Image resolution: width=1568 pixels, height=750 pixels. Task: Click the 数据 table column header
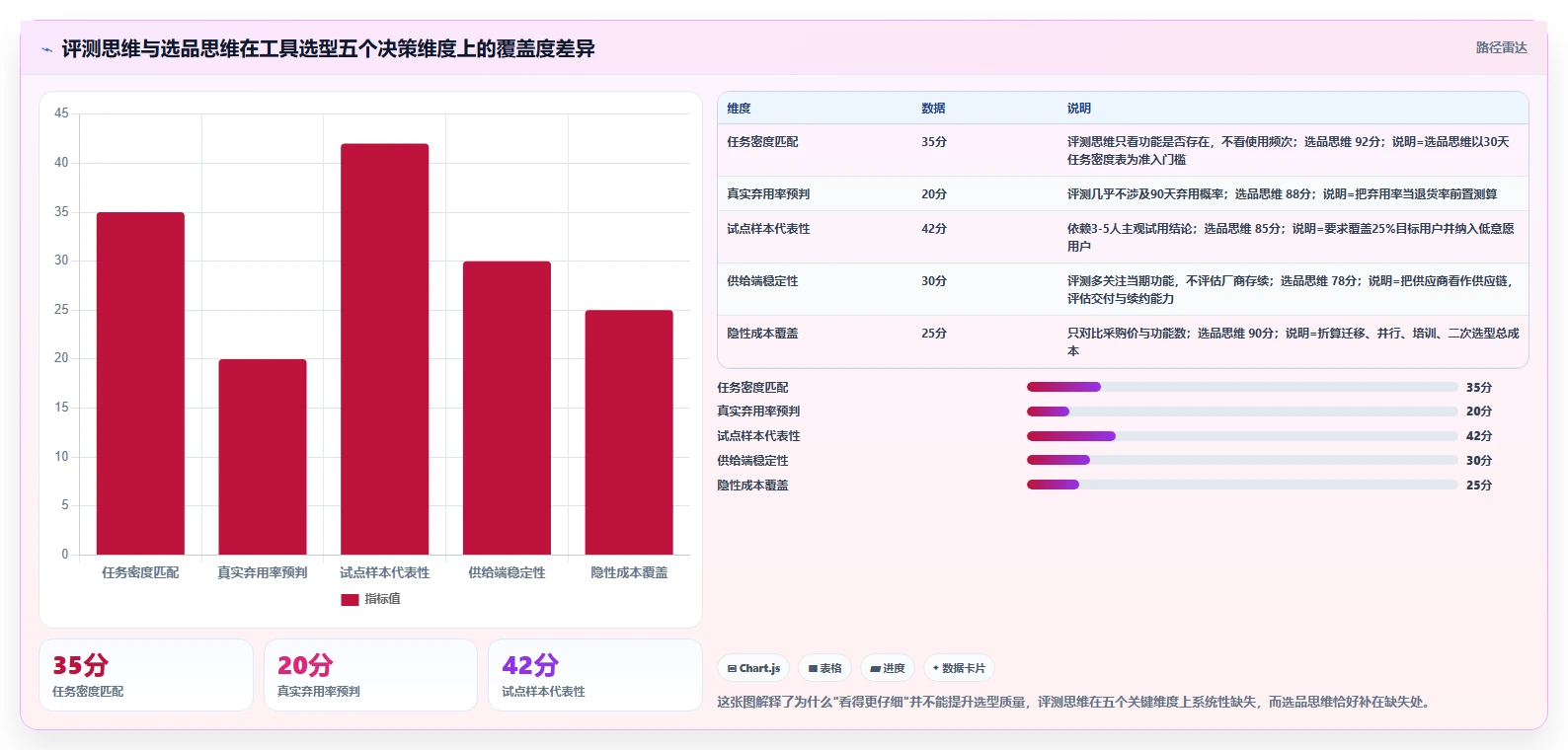[933, 109]
